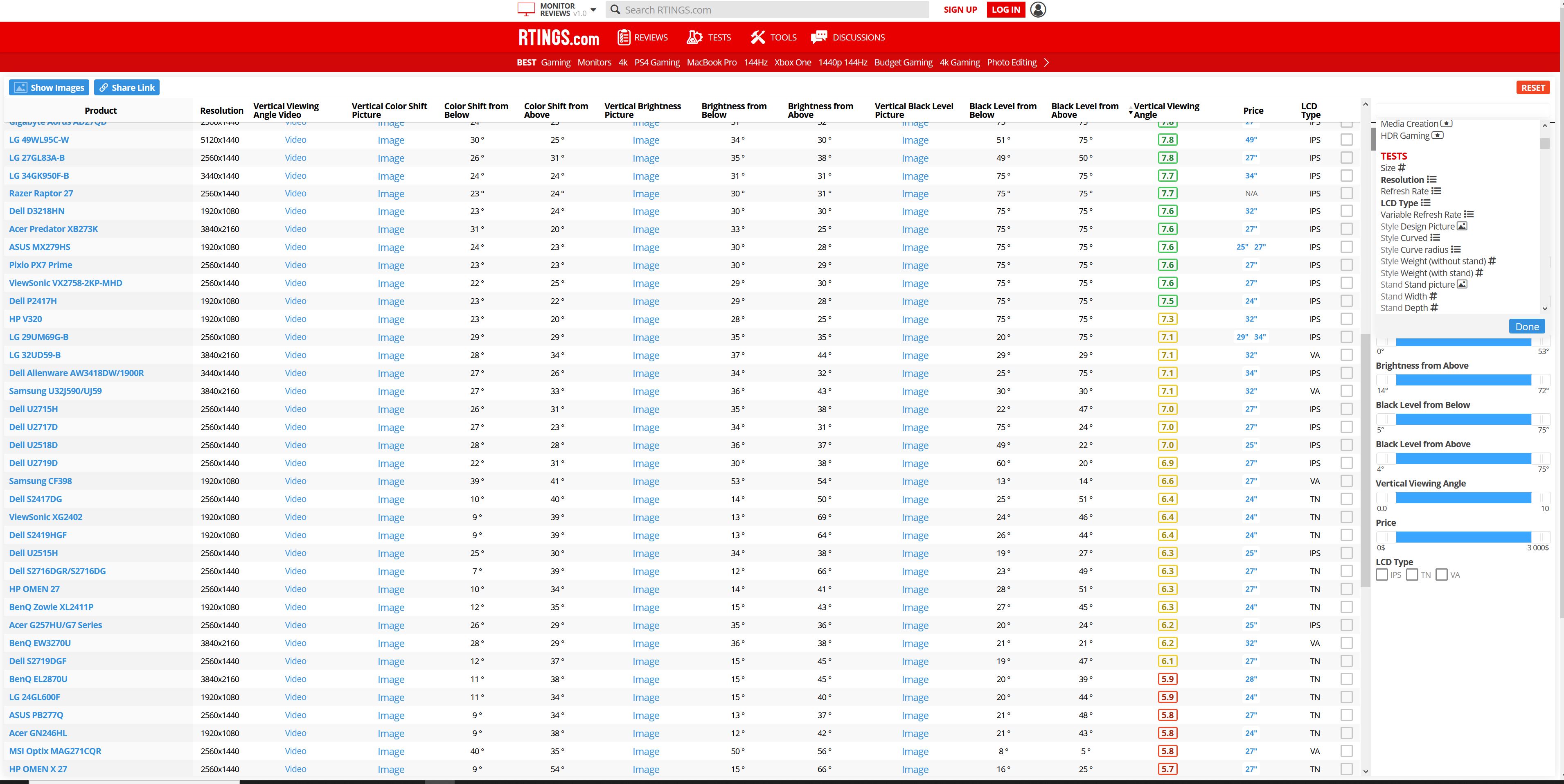Click the list icon beside Refresh Rate
Viewport: 1564px width, 784px height.
point(1436,191)
